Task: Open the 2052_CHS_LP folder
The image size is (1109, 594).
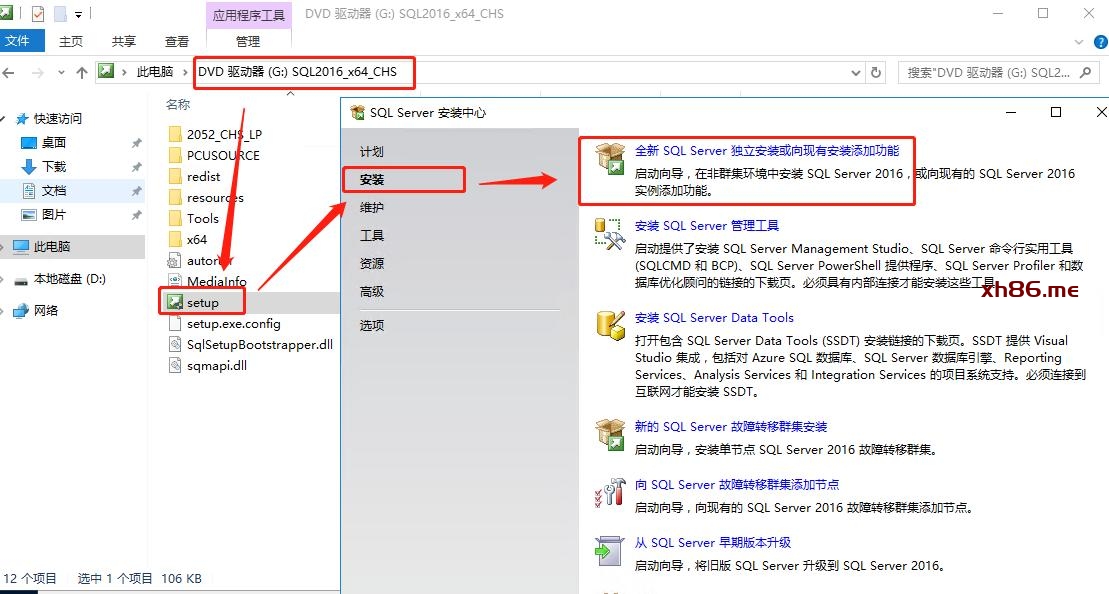Action: tap(224, 134)
